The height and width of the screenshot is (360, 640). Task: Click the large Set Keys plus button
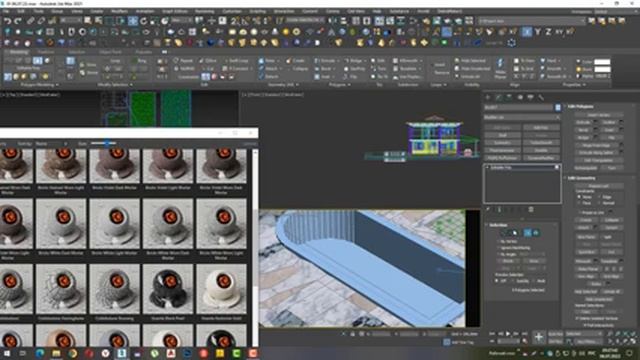(539, 337)
